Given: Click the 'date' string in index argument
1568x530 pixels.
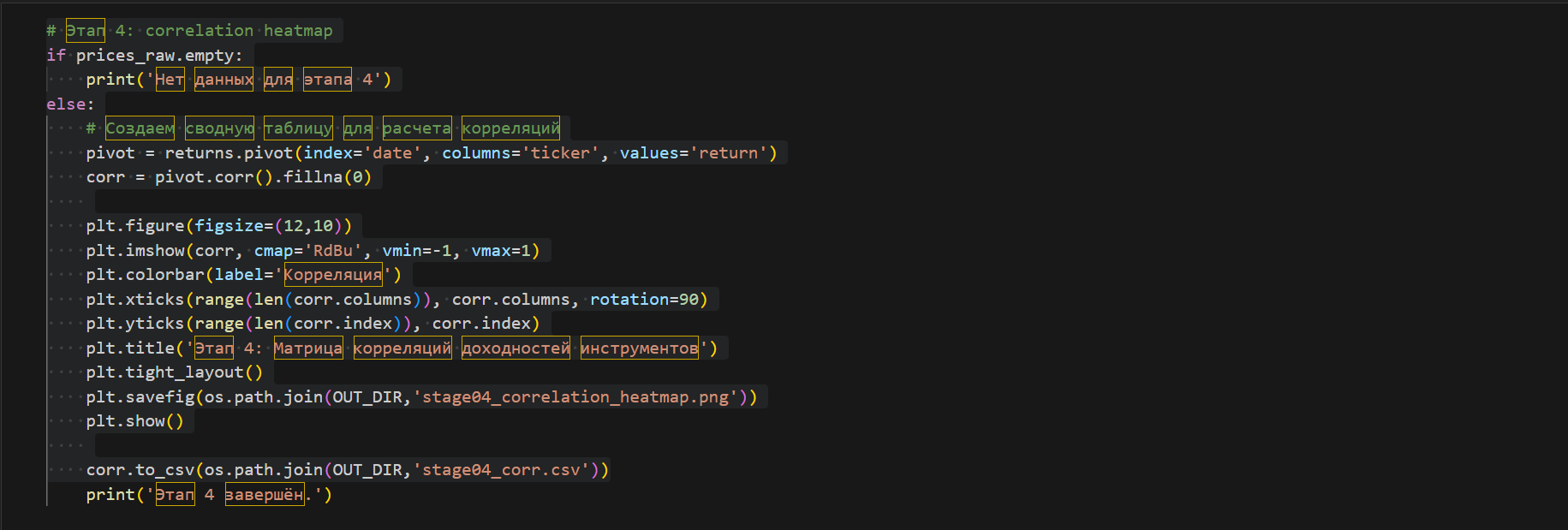Looking at the screenshot, I should coord(392,153).
